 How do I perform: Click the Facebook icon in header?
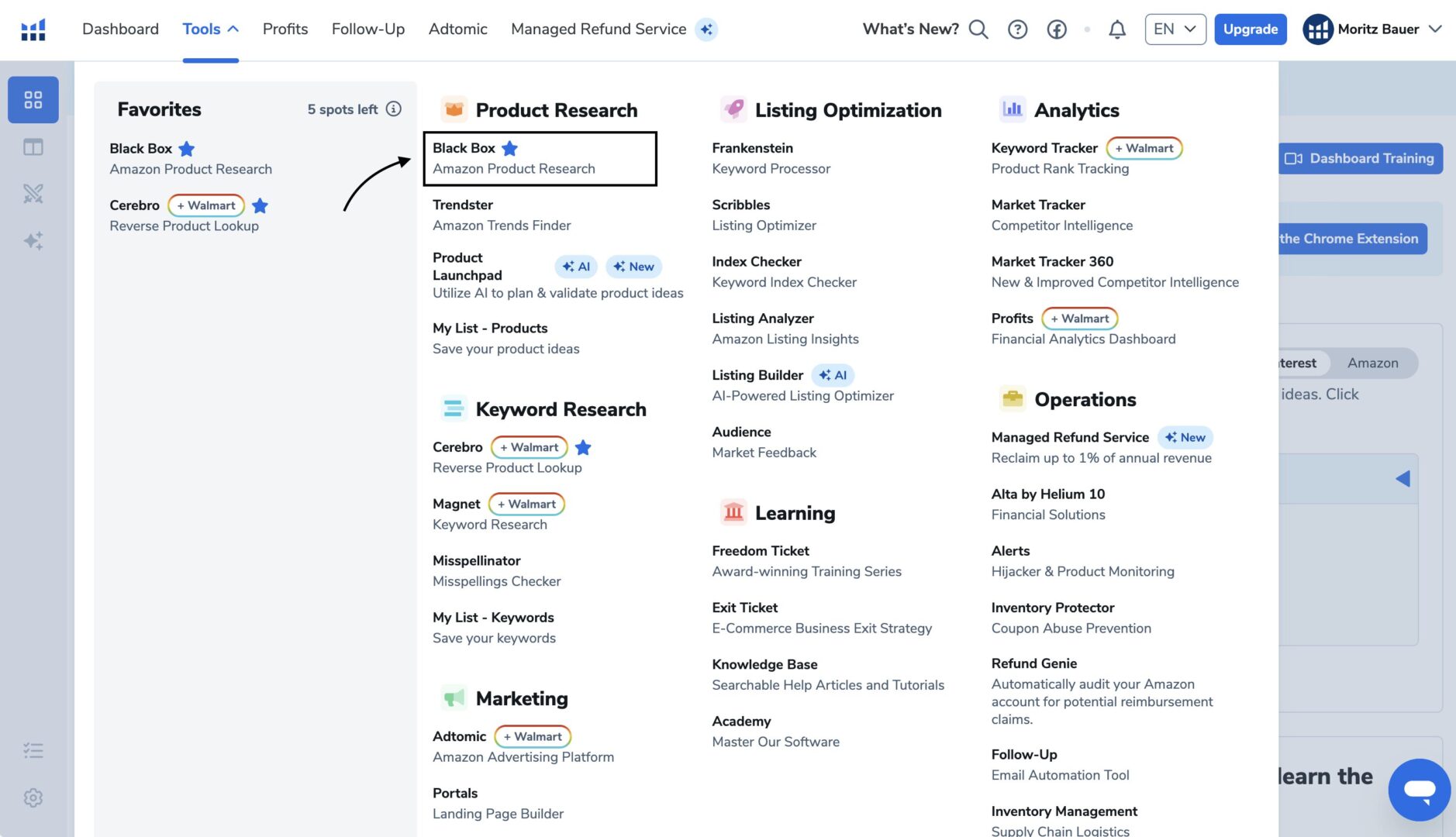[x=1057, y=29]
